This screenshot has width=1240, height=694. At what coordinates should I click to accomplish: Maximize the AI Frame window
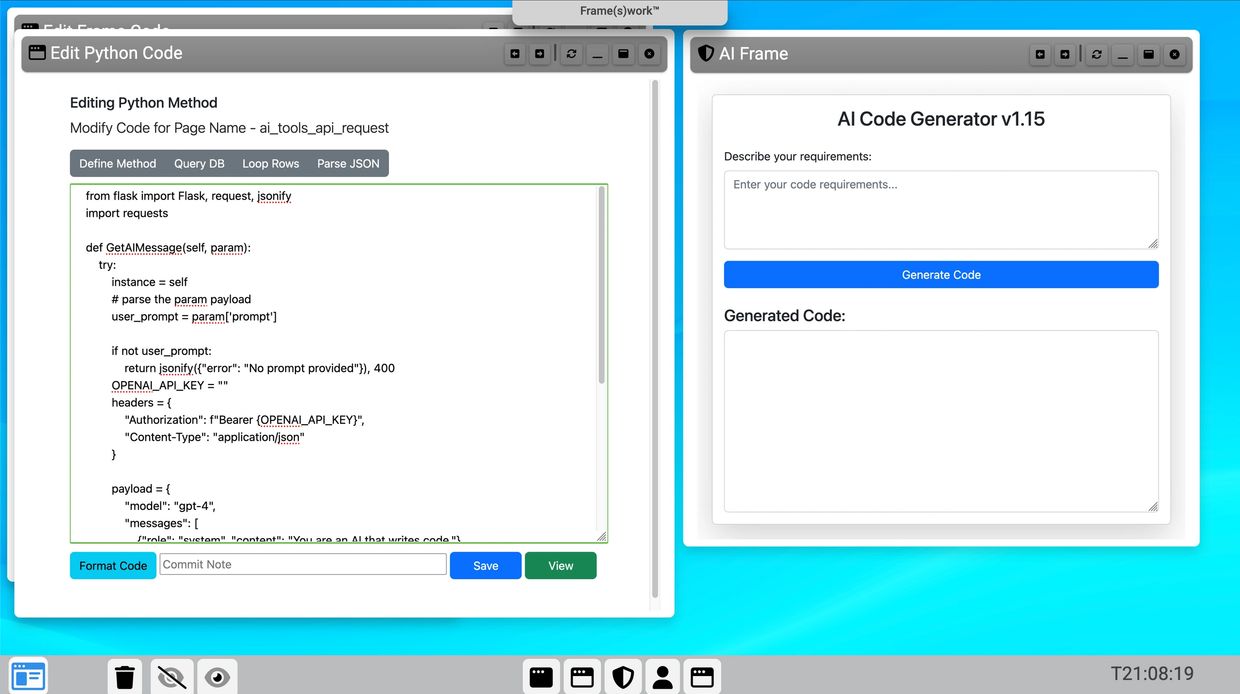pyautogui.click(x=1149, y=54)
